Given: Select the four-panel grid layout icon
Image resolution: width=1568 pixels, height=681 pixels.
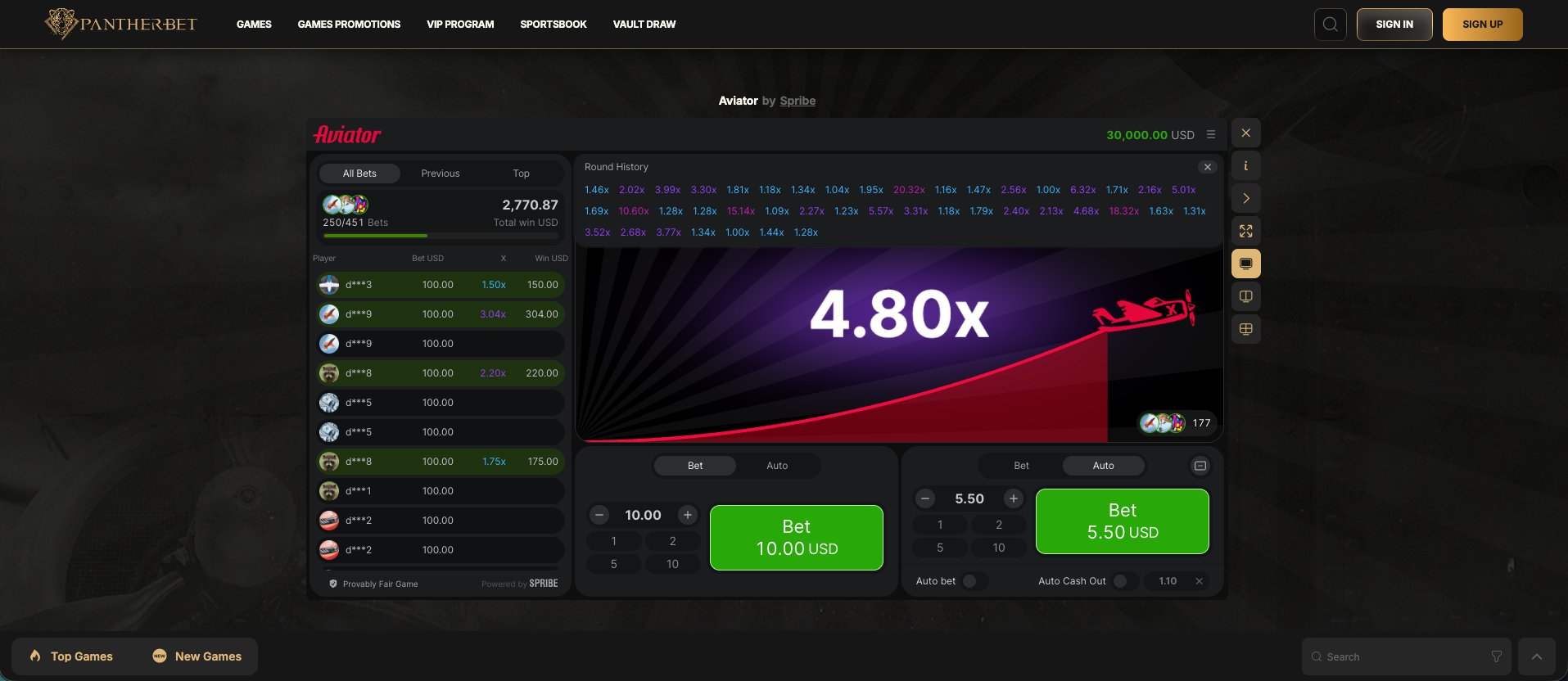Looking at the screenshot, I should pyautogui.click(x=1246, y=329).
